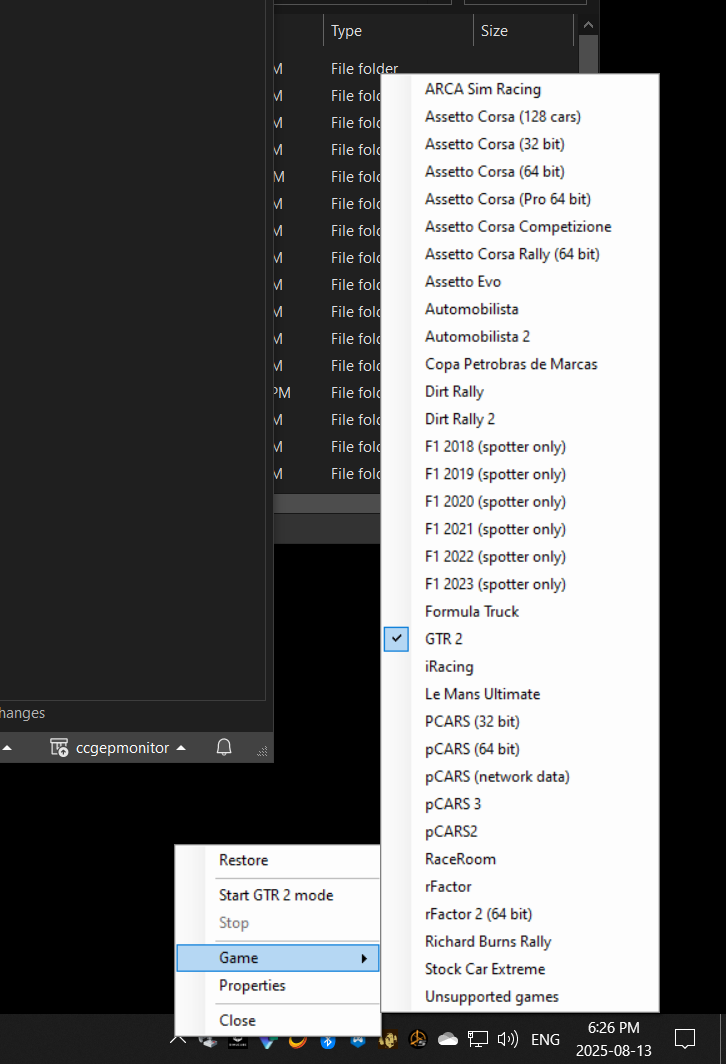Select pCARS (network data) entry
Viewport: 726px width, 1064px height.
point(520,777)
